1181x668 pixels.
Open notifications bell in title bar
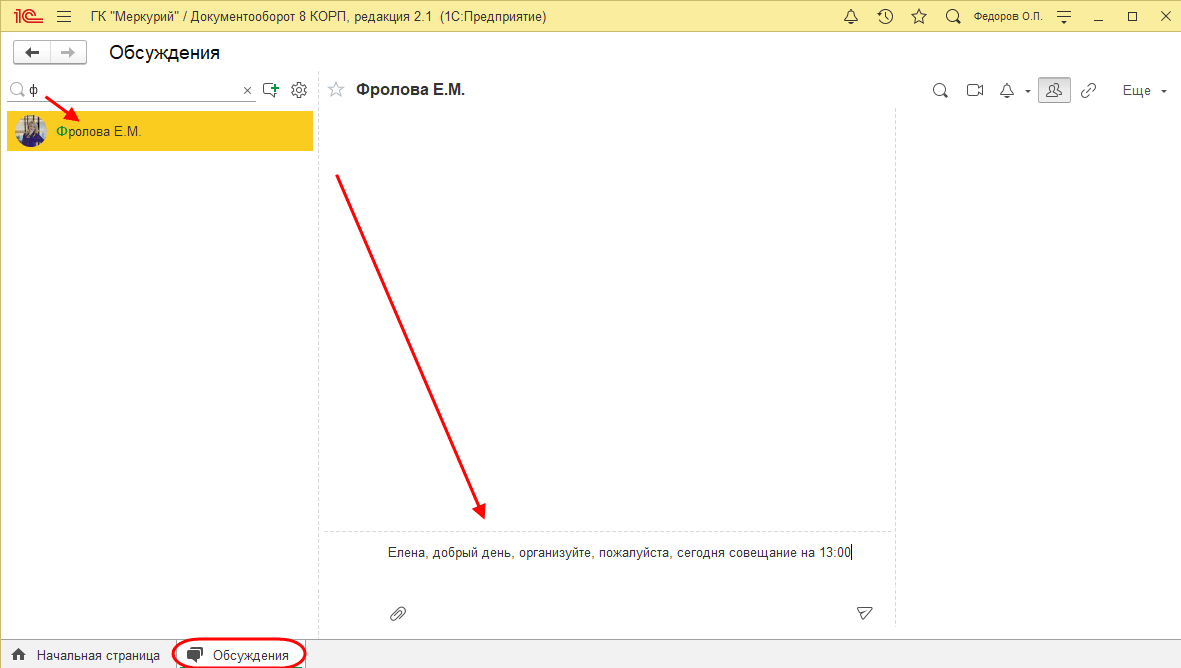(851, 17)
